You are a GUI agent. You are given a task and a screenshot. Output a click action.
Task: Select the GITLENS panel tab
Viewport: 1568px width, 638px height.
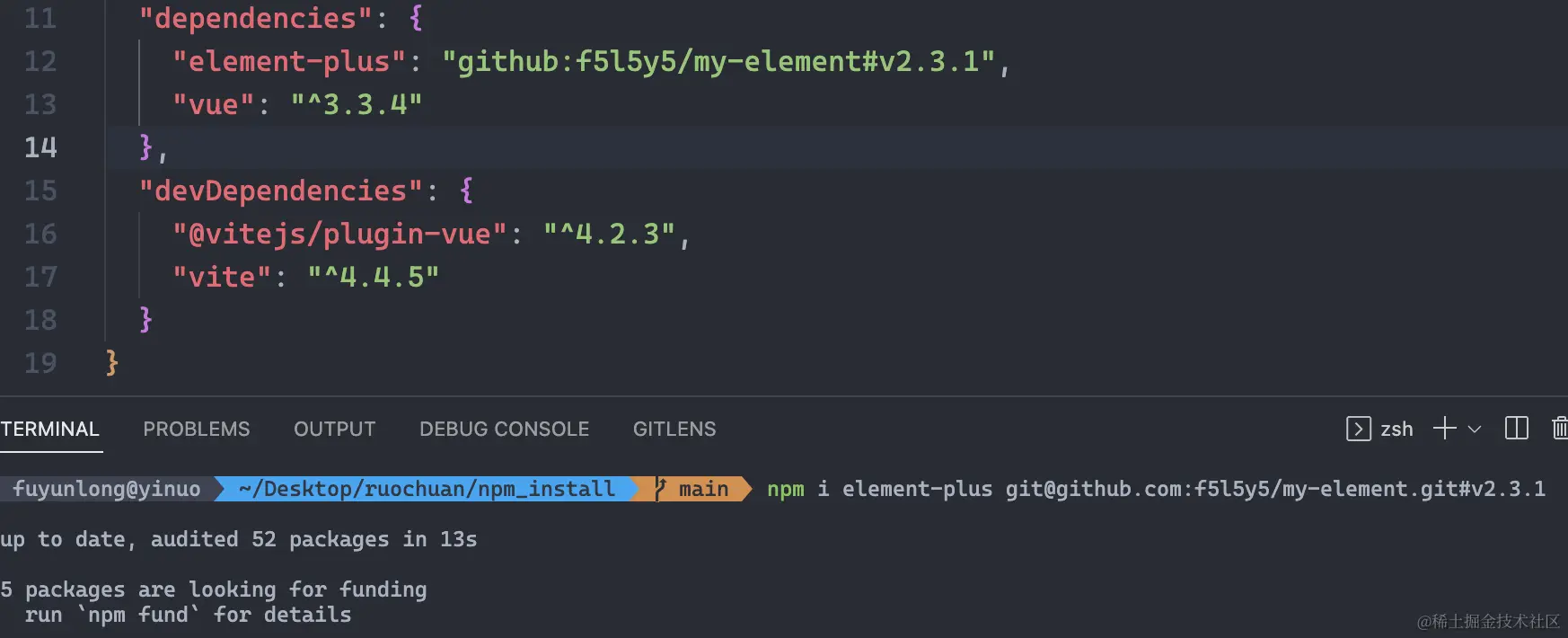[674, 430]
